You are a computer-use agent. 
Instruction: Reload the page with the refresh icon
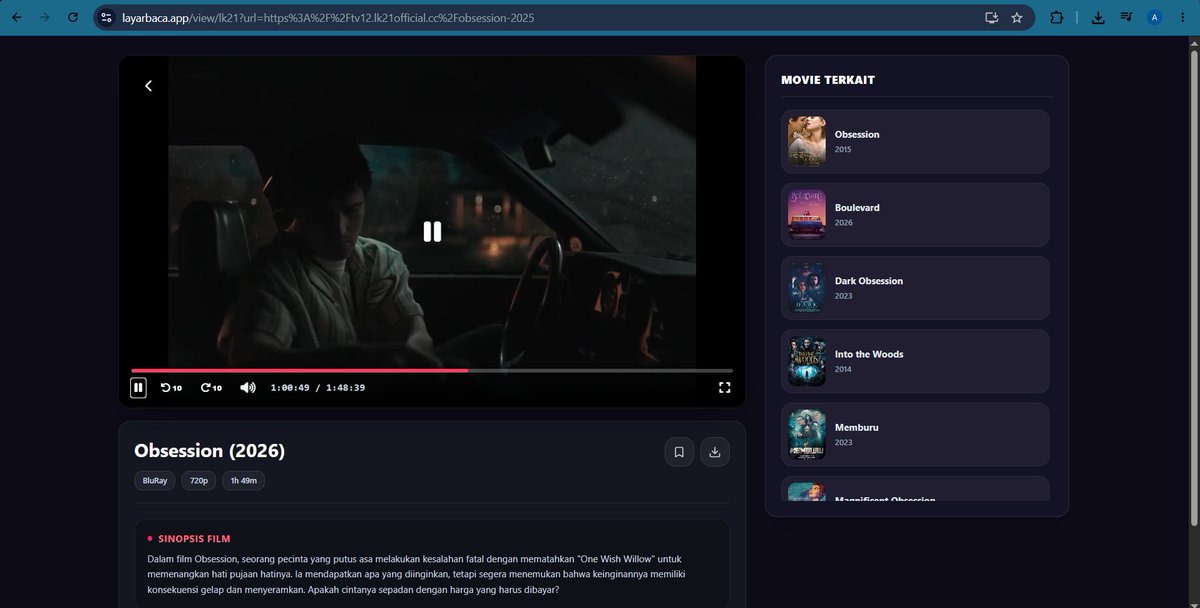point(73,17)
